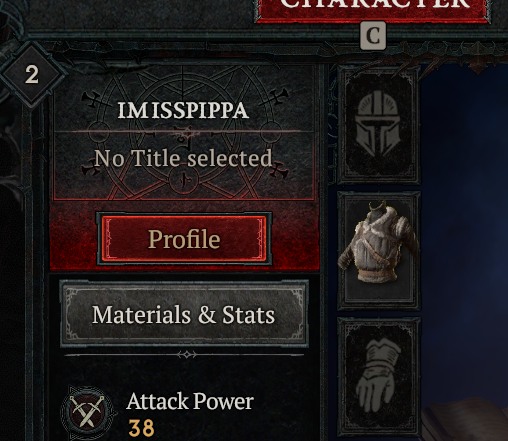508x441 pixels.
Task: Open the Materials & Stats panel
Action: (x=184, y=314)
